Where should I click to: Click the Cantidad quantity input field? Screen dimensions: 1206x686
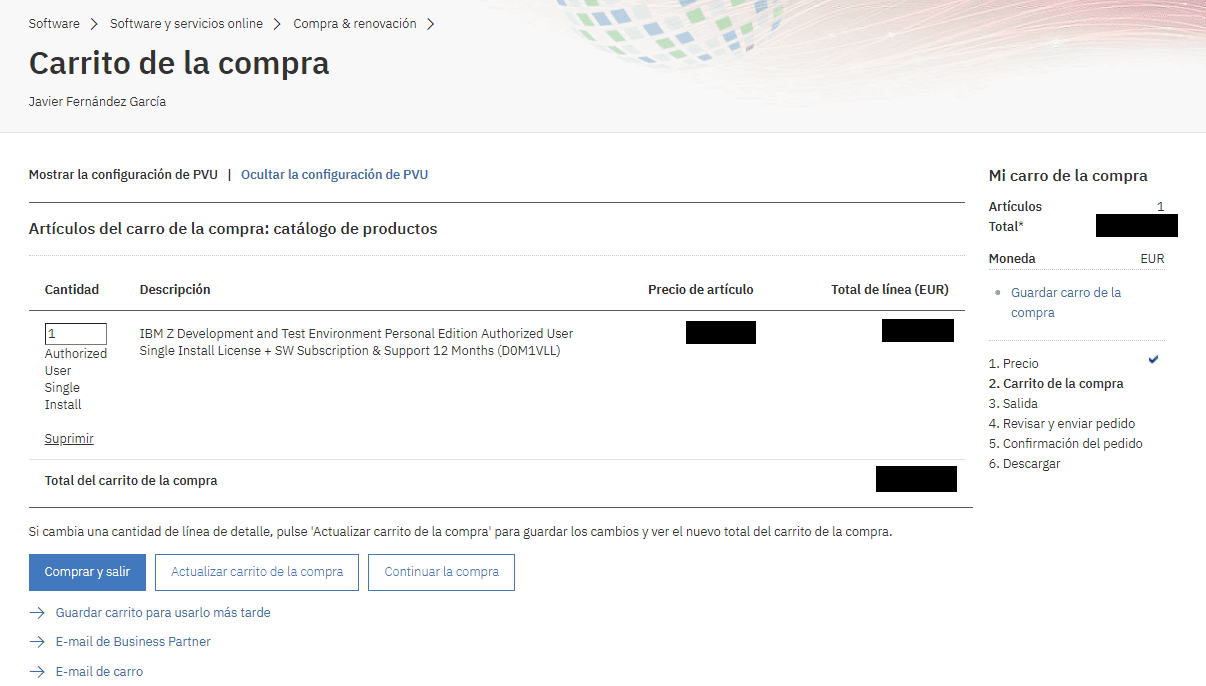coord(75,334)
